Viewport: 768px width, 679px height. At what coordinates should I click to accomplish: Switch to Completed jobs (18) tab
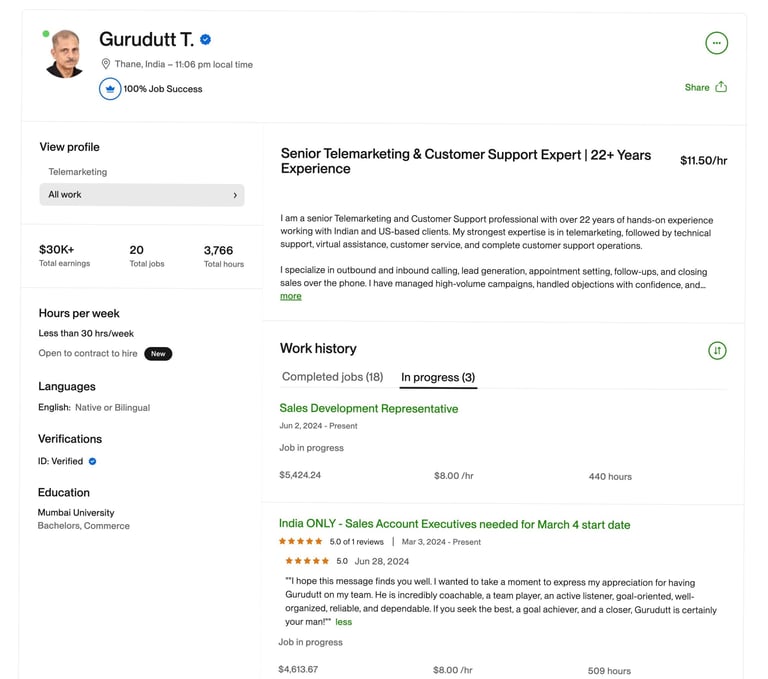coord(332,377)
